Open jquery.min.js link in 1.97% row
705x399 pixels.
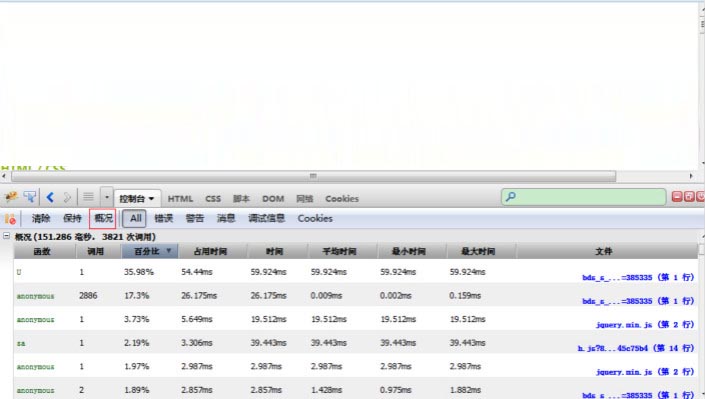645,372
